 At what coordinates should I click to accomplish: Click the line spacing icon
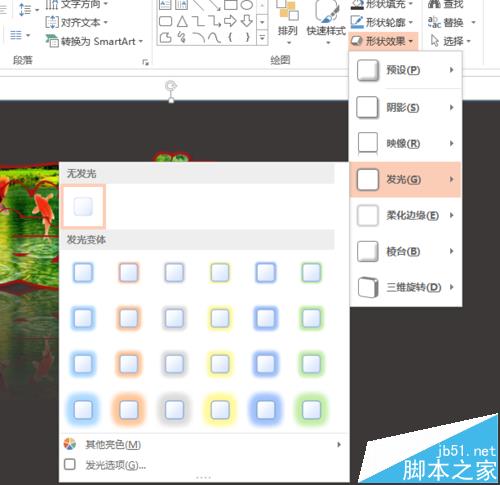click(25, 9)
